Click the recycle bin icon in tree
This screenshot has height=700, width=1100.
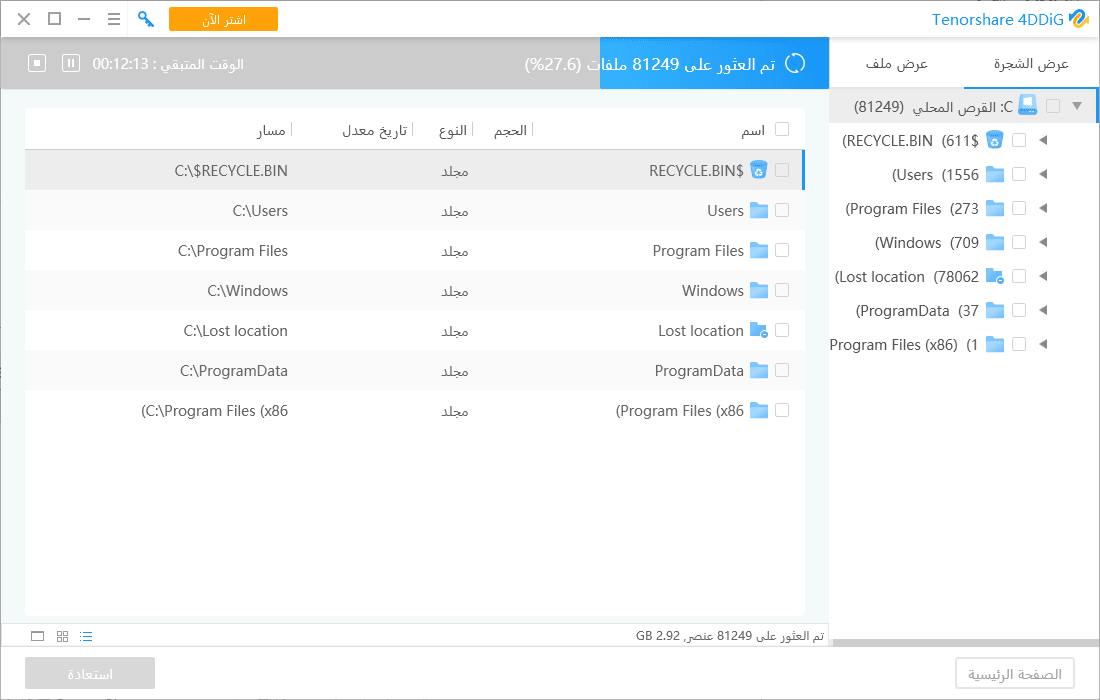point(995,140)
